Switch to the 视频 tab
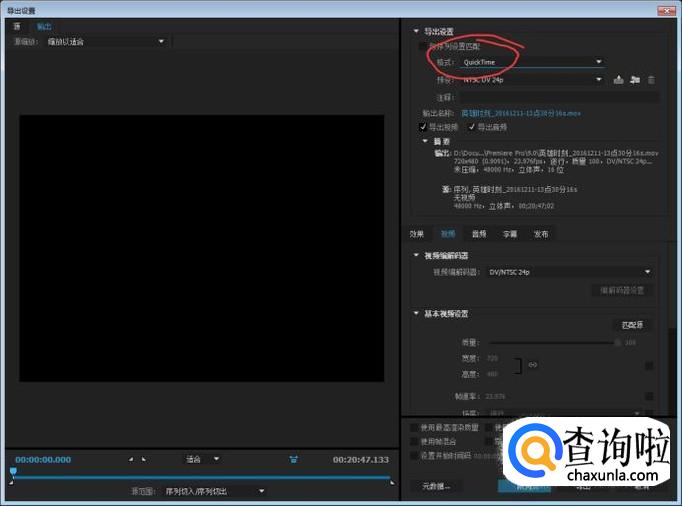The height and width of the screenshot is (506, 682). (x=448, y=234)
